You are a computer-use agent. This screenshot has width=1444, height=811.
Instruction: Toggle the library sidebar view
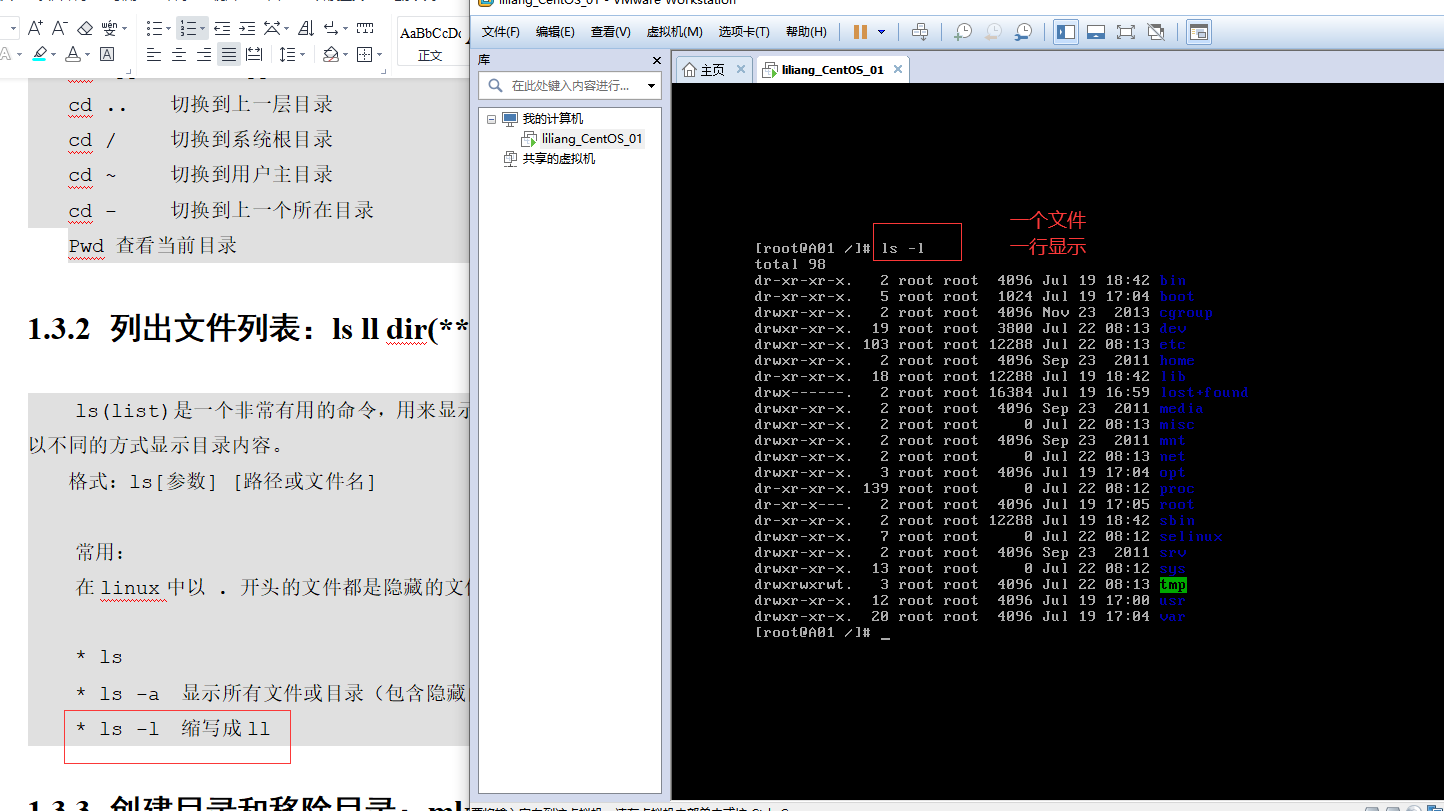1066,32
